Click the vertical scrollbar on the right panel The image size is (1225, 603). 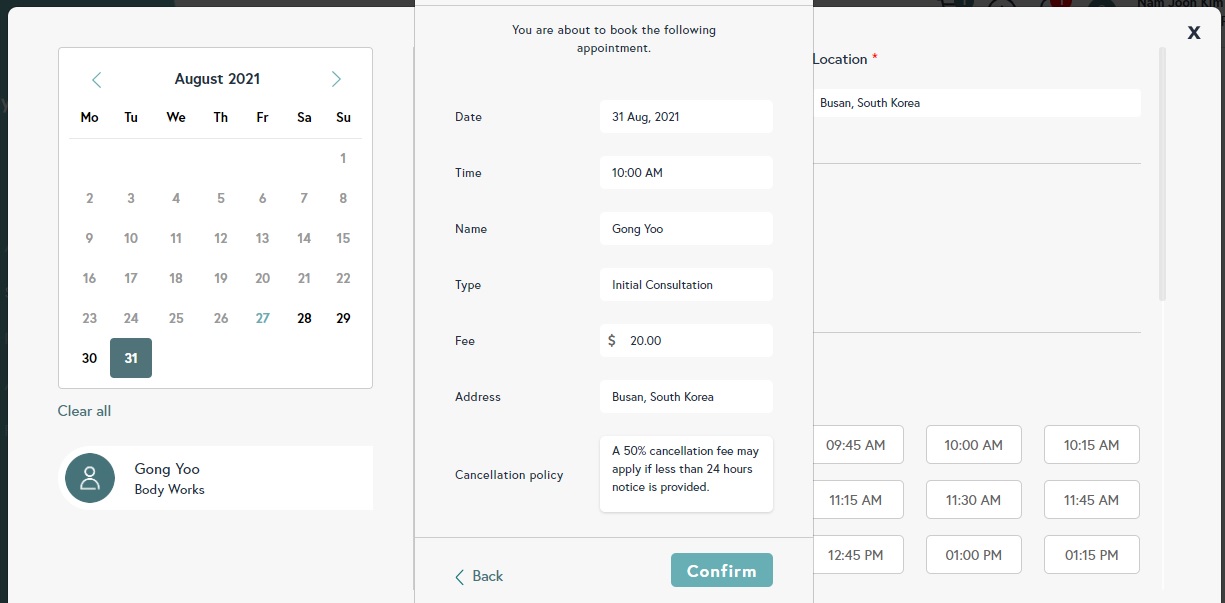[x=1162, y=174]
